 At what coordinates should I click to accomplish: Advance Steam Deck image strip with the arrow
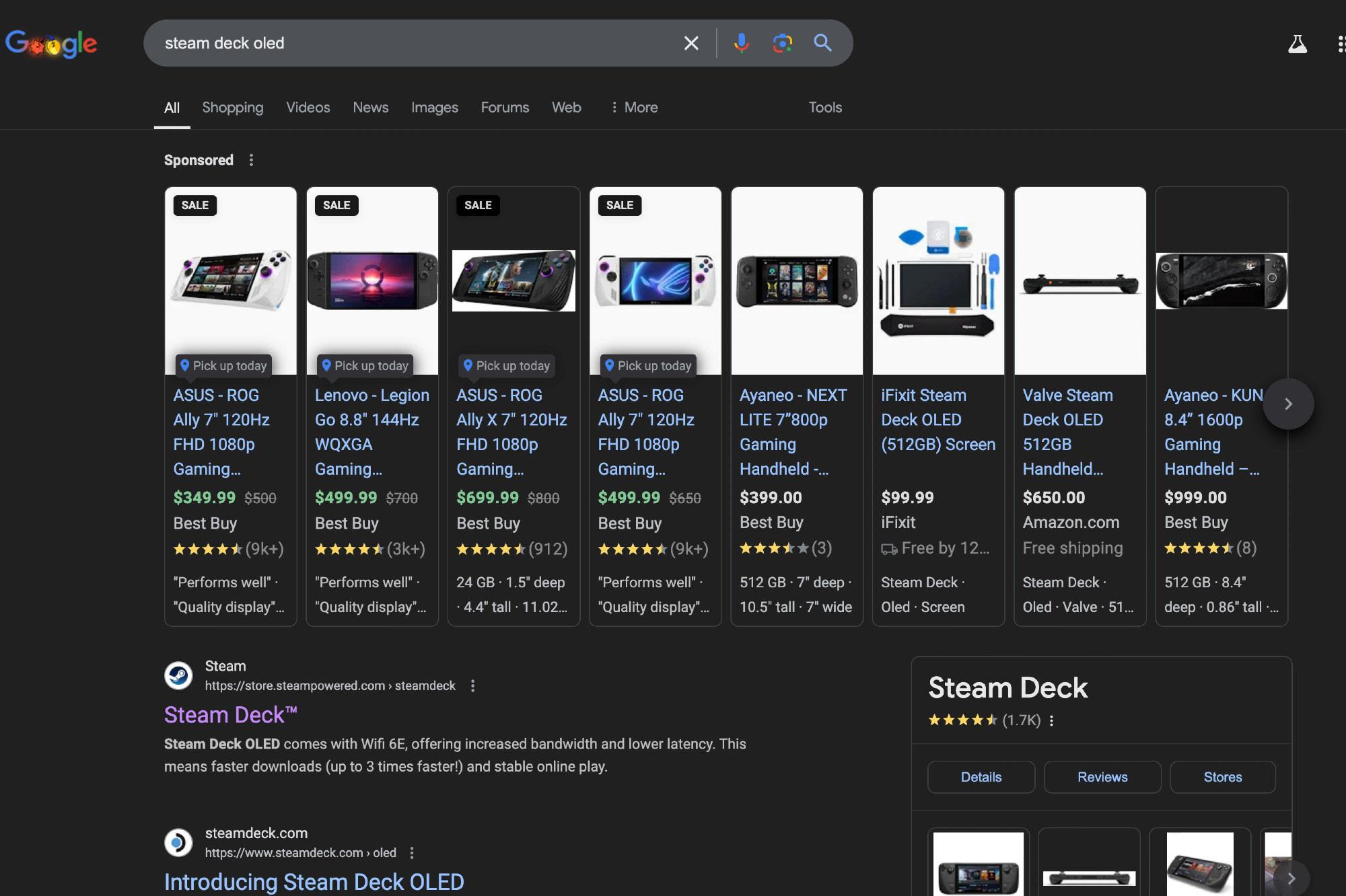click(1291, 878)
